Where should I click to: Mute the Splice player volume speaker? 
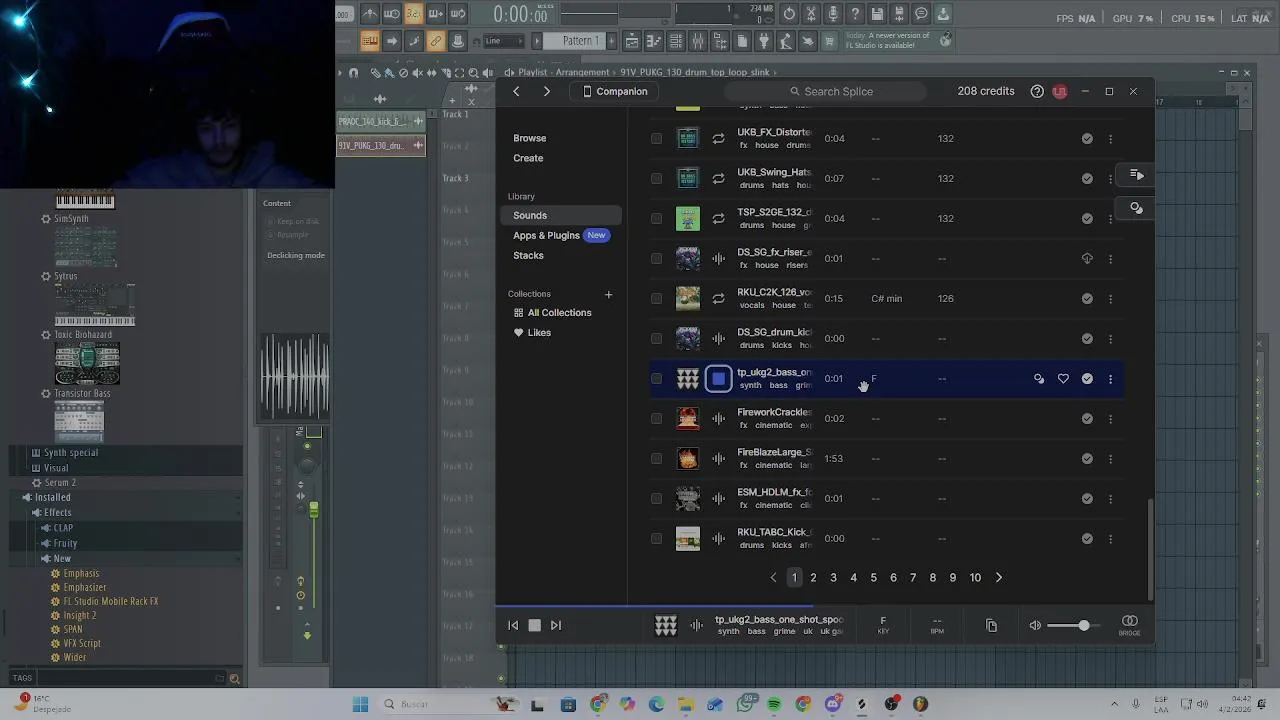click(1035, 625)
